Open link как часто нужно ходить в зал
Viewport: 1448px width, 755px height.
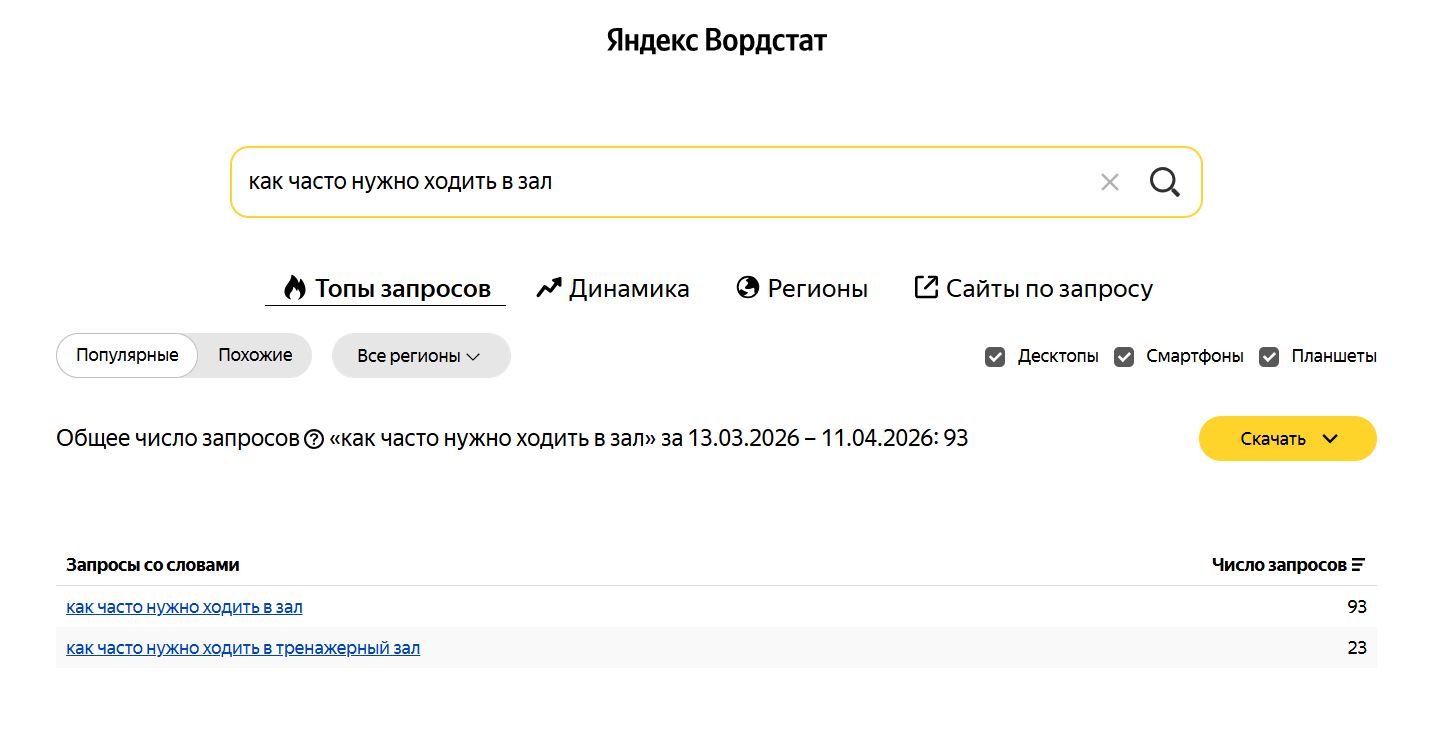pos(184,607)
